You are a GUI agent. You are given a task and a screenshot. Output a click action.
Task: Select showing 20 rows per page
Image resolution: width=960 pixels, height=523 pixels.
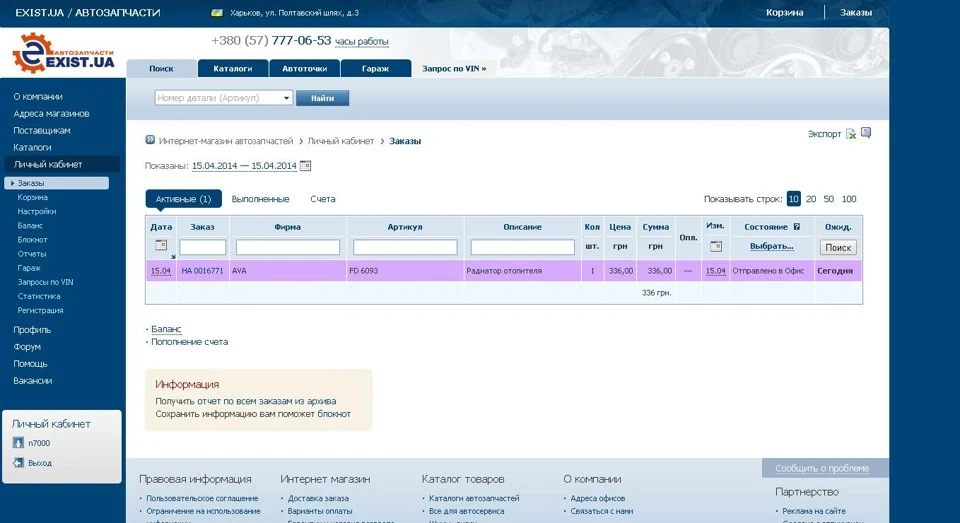point(811,199)
